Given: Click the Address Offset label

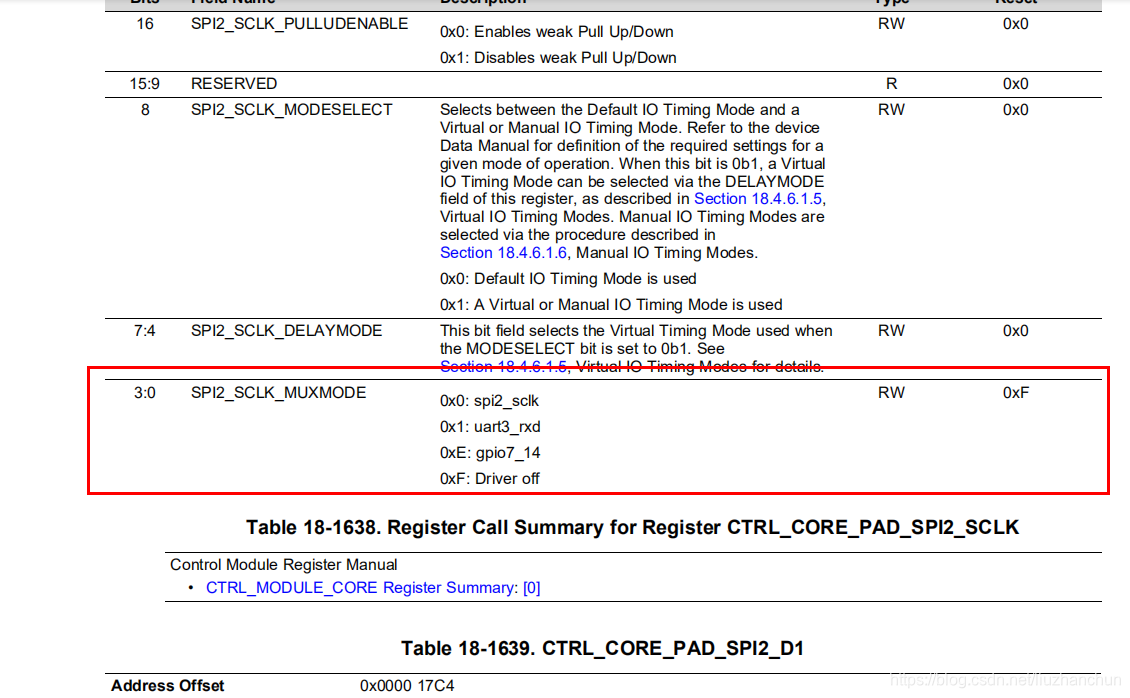Looking at the screenshot, I should coord(167,686).
